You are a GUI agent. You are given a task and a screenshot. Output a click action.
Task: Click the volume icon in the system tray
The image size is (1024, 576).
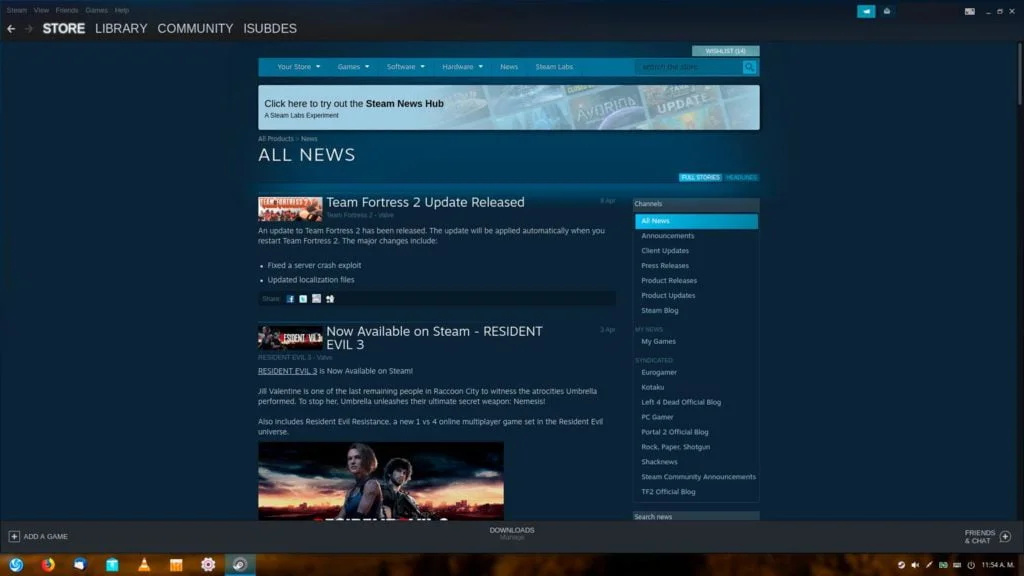[x=915, y=565]
